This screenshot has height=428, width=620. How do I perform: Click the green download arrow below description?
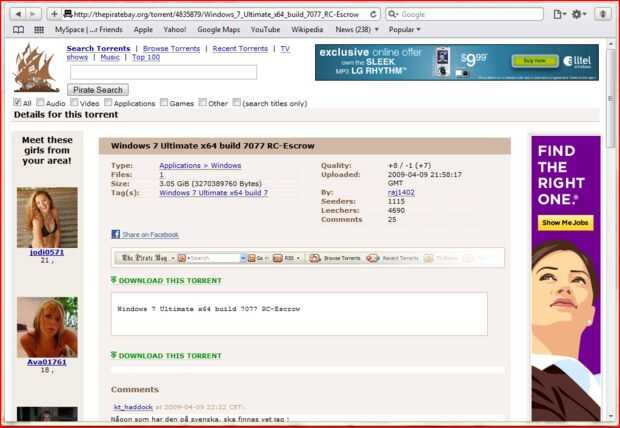114,355
